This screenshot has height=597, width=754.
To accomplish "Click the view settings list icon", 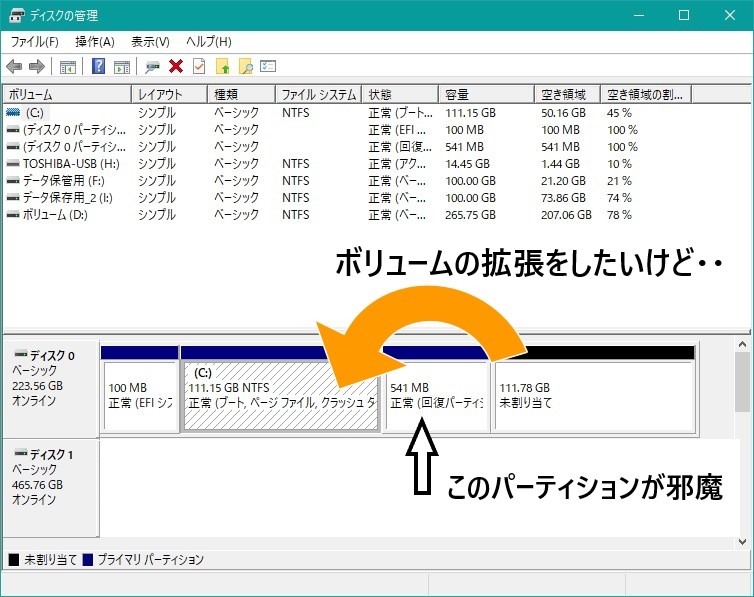I will (x=268, y=66).
